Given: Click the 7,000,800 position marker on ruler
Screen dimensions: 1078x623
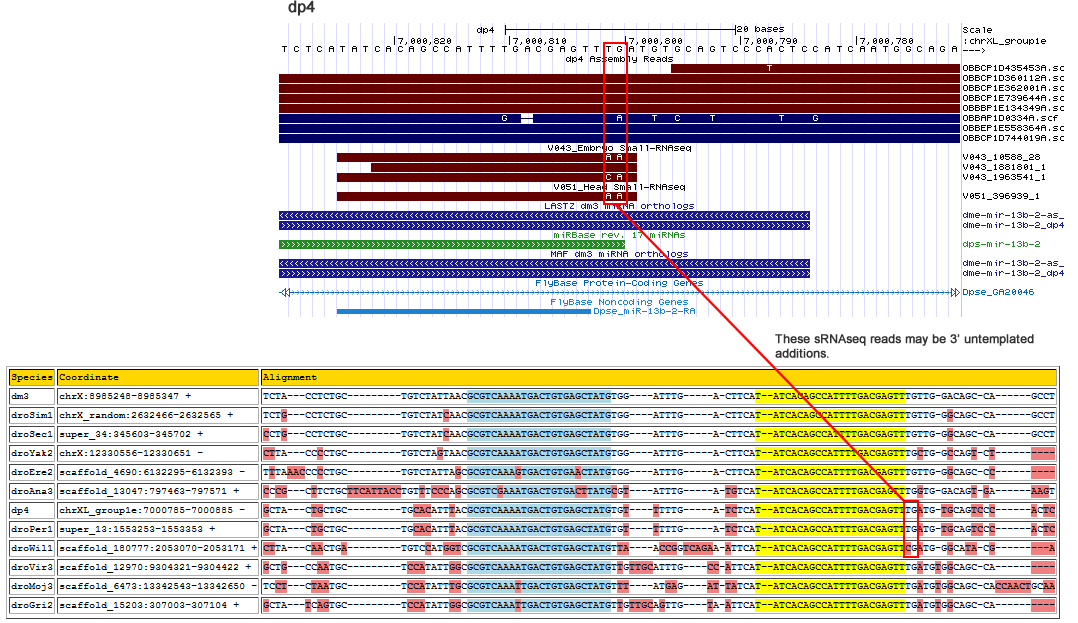Looking at the screenshot, I should tap(656, 41).
